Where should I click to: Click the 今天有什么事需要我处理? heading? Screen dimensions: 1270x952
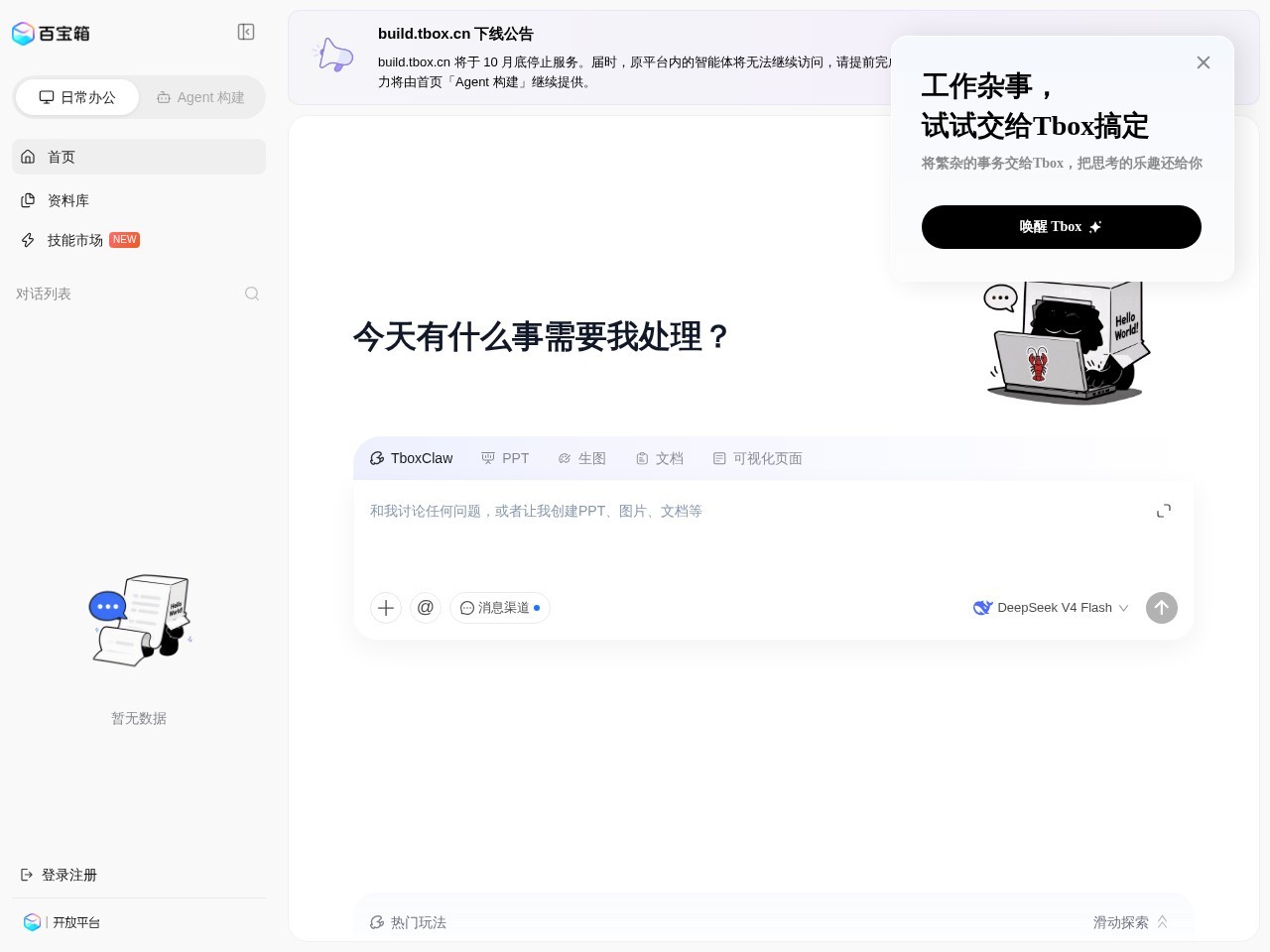(x=542, y=337)
